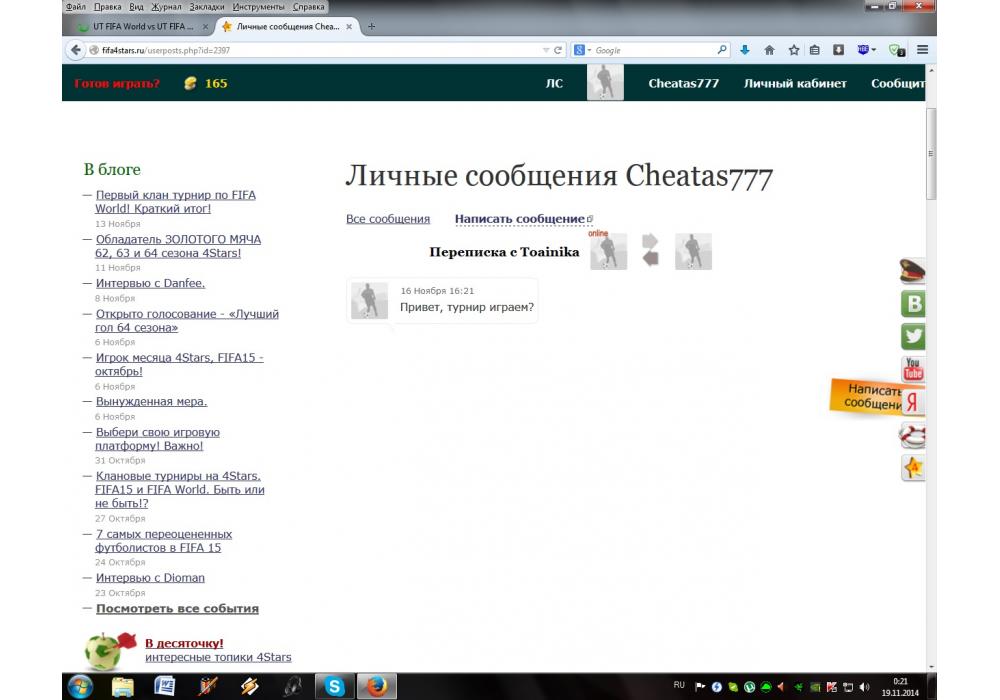Viewport: 1000px width, 700px height.
Task: Open the Firefox downloads arrow
Action: pyautogui.click(x=745, y=50)
